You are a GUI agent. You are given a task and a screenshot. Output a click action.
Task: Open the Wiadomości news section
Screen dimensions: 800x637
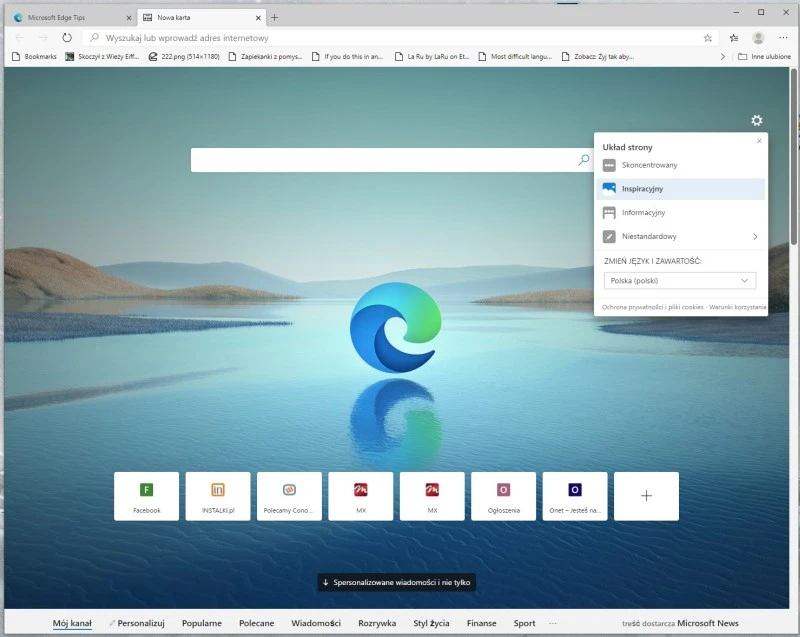(x=318, y=622)
